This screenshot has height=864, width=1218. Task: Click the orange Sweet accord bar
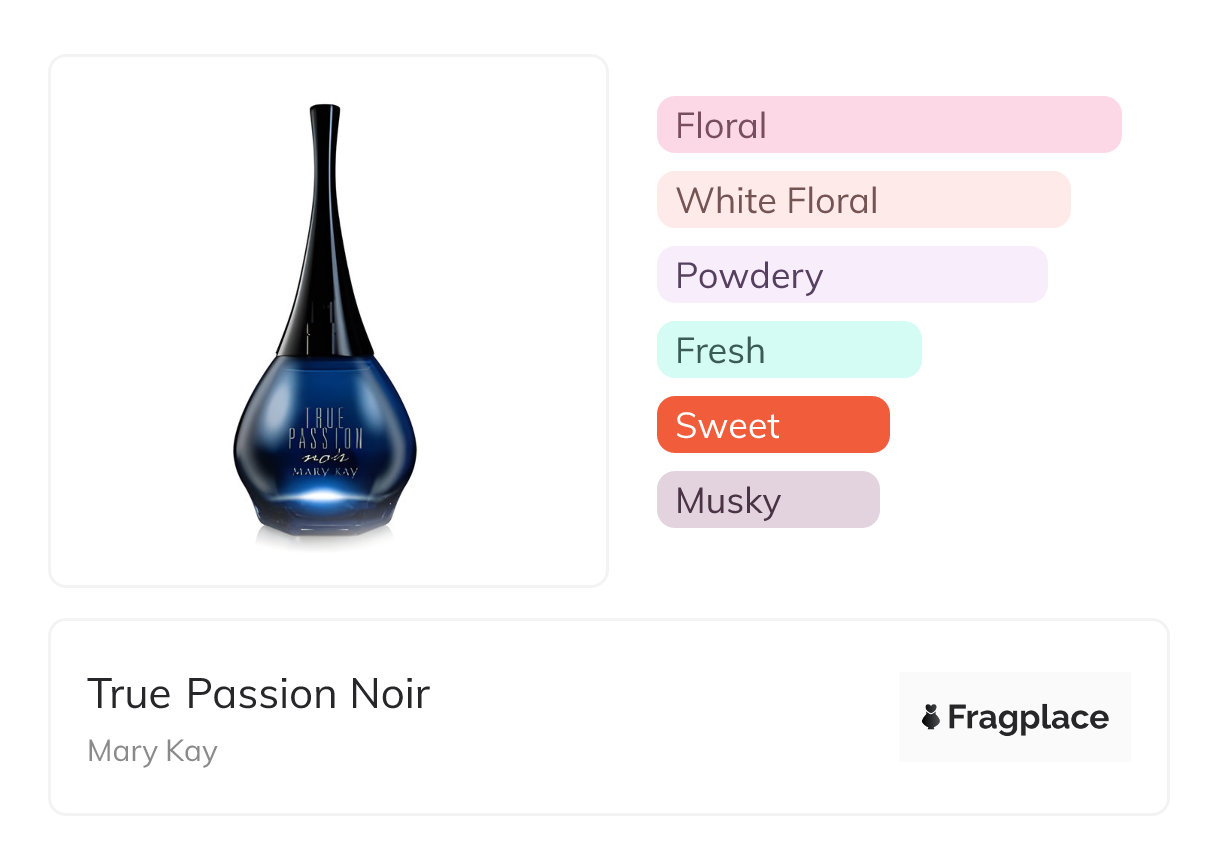pos(772,425)
